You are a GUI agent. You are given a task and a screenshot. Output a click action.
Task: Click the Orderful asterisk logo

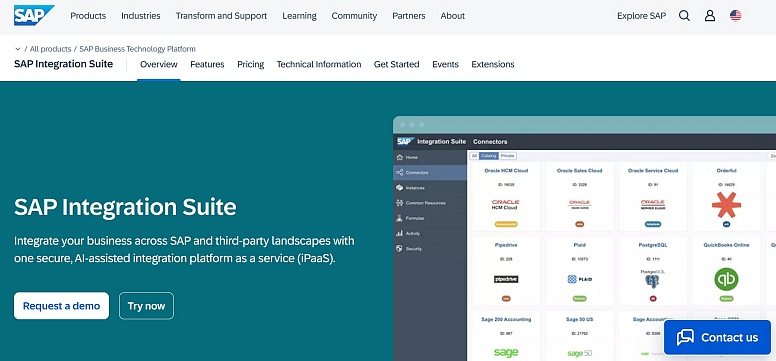tap(726, 205)
